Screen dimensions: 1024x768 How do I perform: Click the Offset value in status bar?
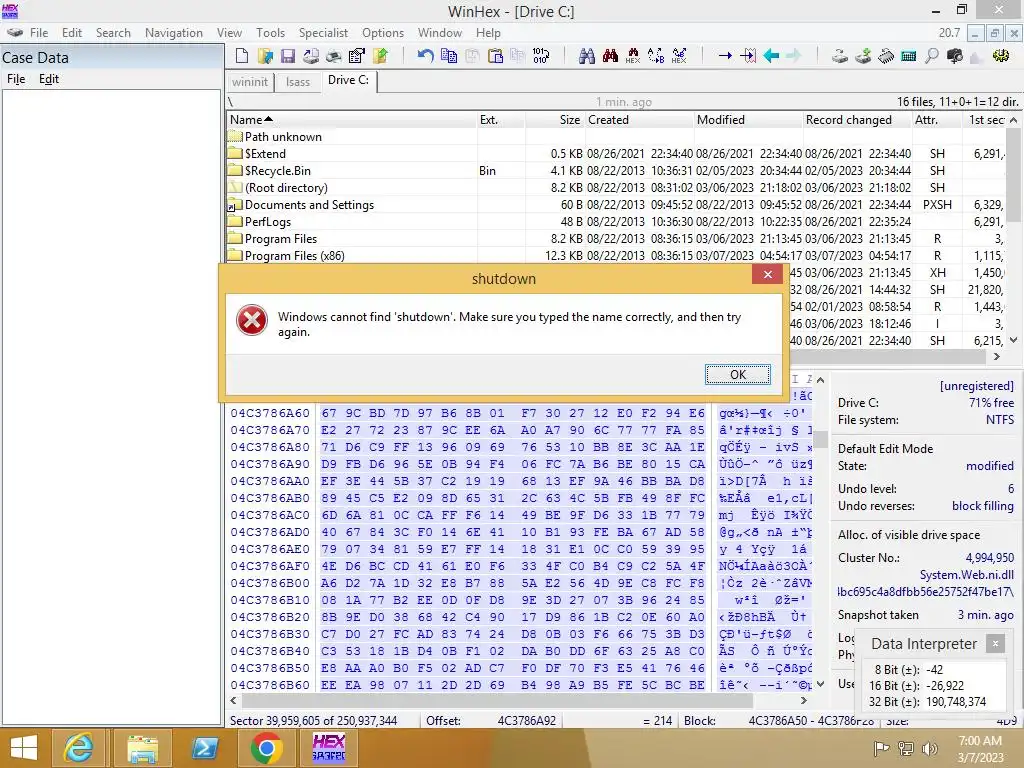tap(527, 721)
